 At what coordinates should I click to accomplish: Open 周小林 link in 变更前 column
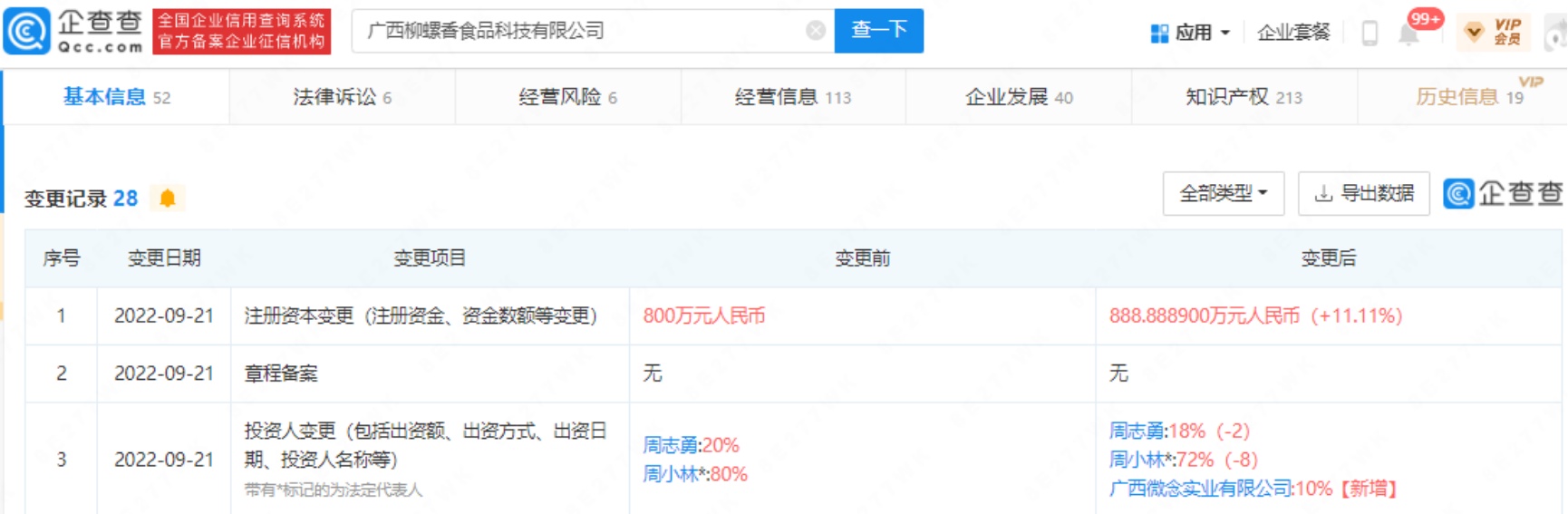(x=669, y=474)
